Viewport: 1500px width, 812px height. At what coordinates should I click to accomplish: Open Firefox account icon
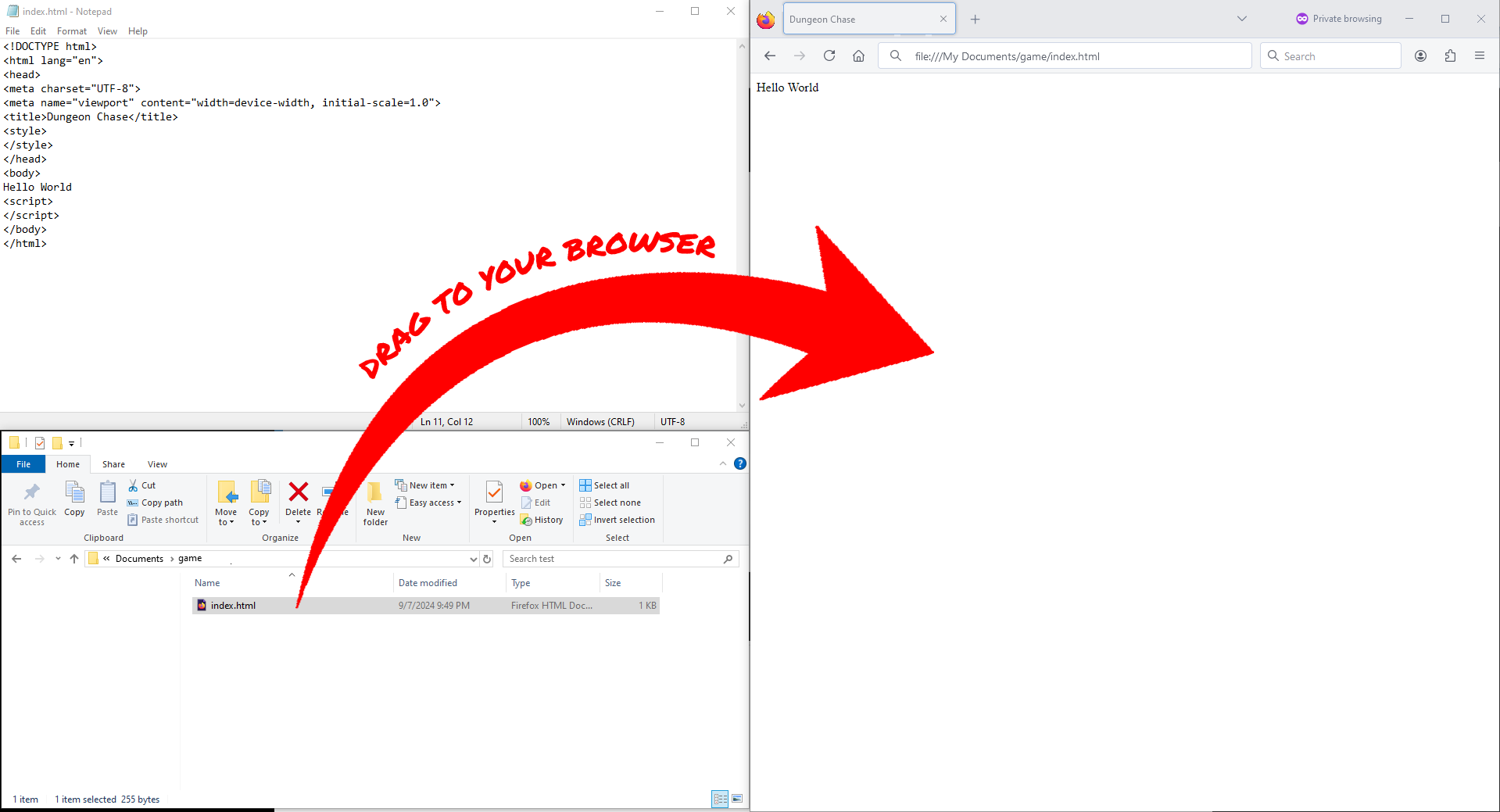1421,55
